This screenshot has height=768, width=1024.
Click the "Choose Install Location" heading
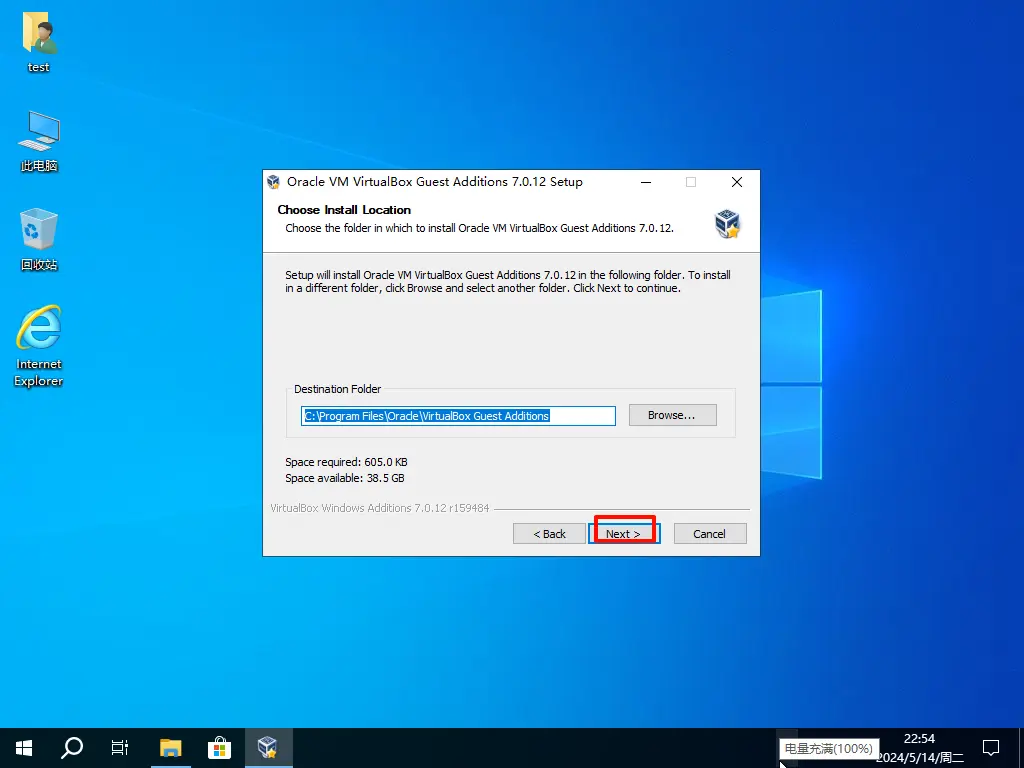click(344, 210)
